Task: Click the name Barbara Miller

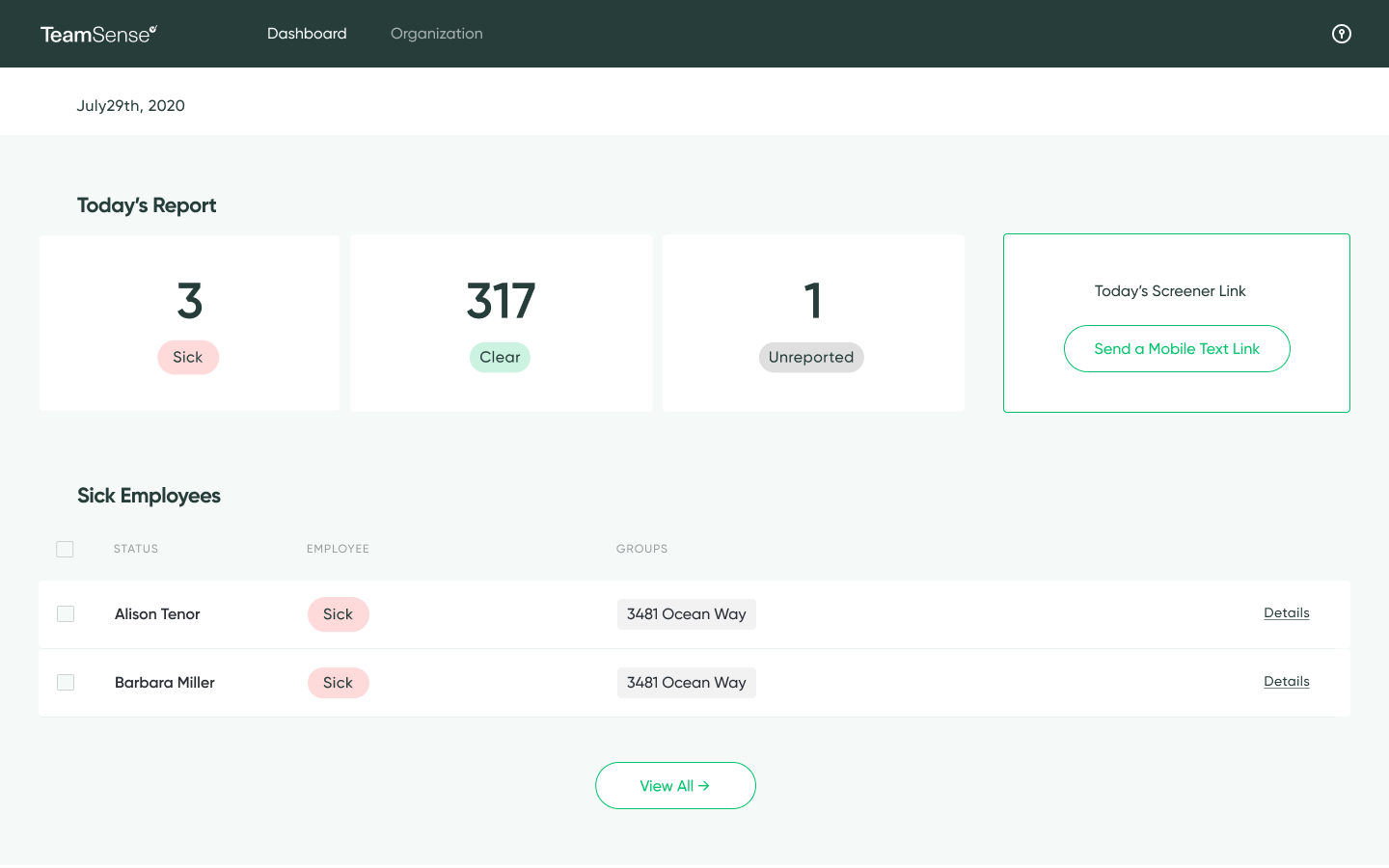Action: [165, 683]
